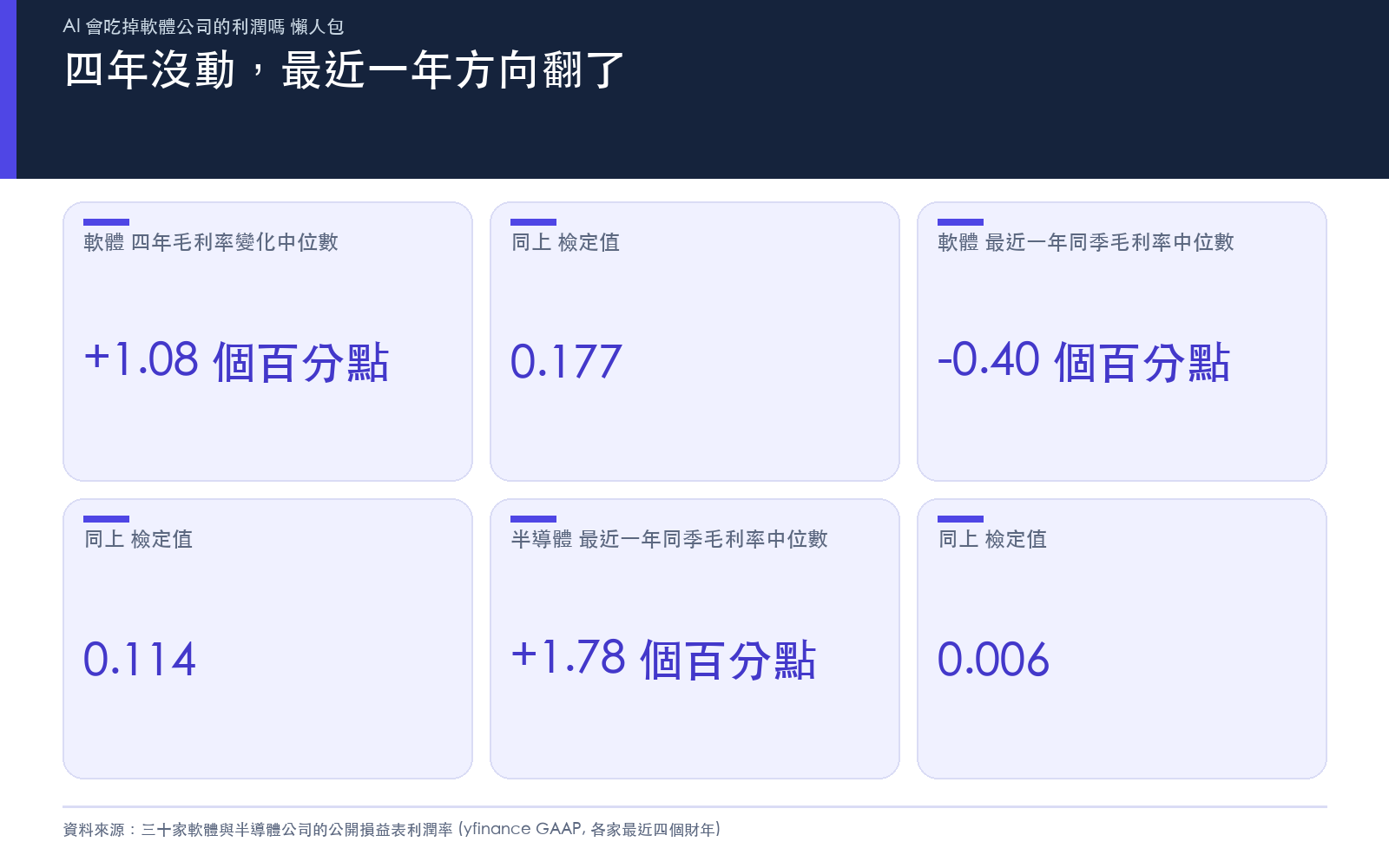Image resolution: width=1389 pixels, height=868 pixels.
Task: Click the value 0.114
Action: tap(139, 659)
